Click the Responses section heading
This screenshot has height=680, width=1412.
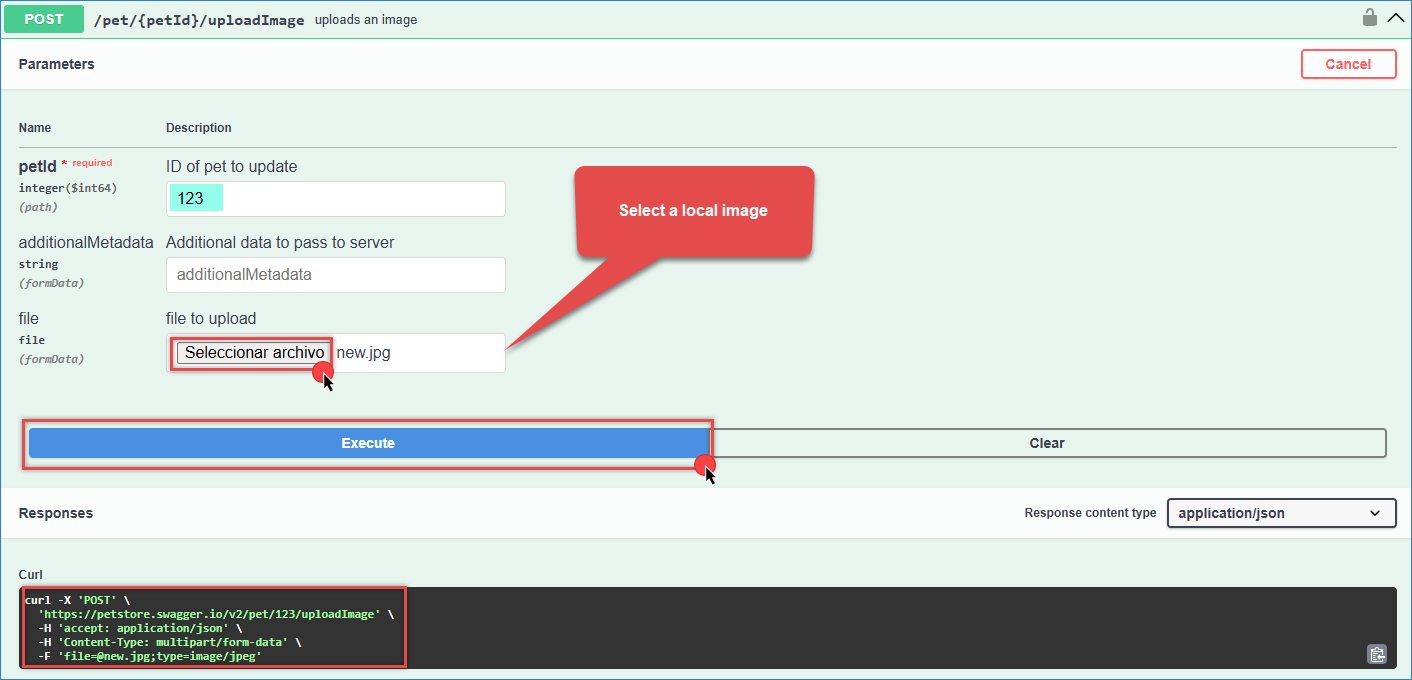(56, 513)
